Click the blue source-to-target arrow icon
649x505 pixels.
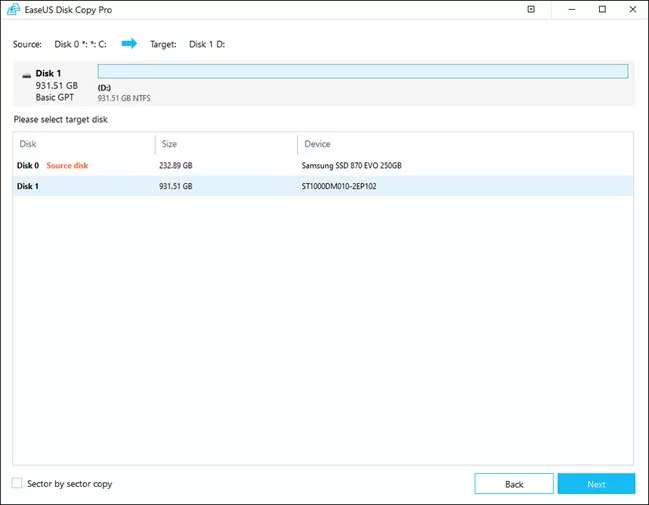(129, 43)
